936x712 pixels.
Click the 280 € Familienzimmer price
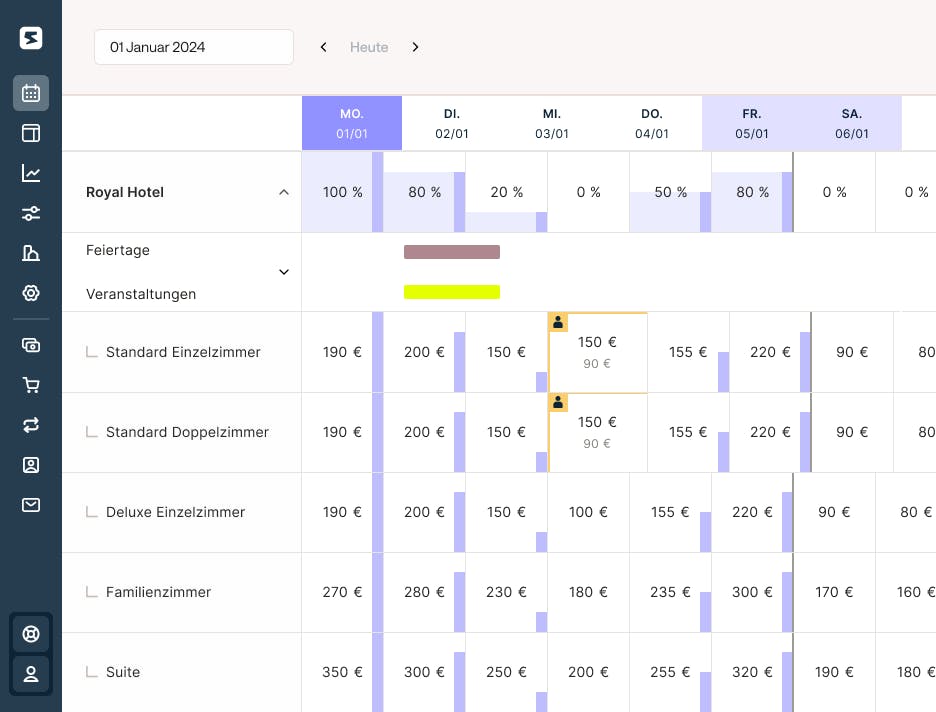click(424, 592)
